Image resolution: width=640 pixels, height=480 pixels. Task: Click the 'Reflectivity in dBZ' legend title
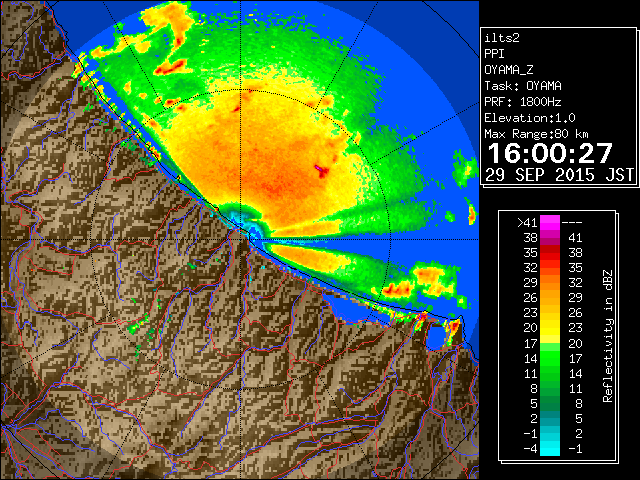pyautogui.click(x=607, y=336)
